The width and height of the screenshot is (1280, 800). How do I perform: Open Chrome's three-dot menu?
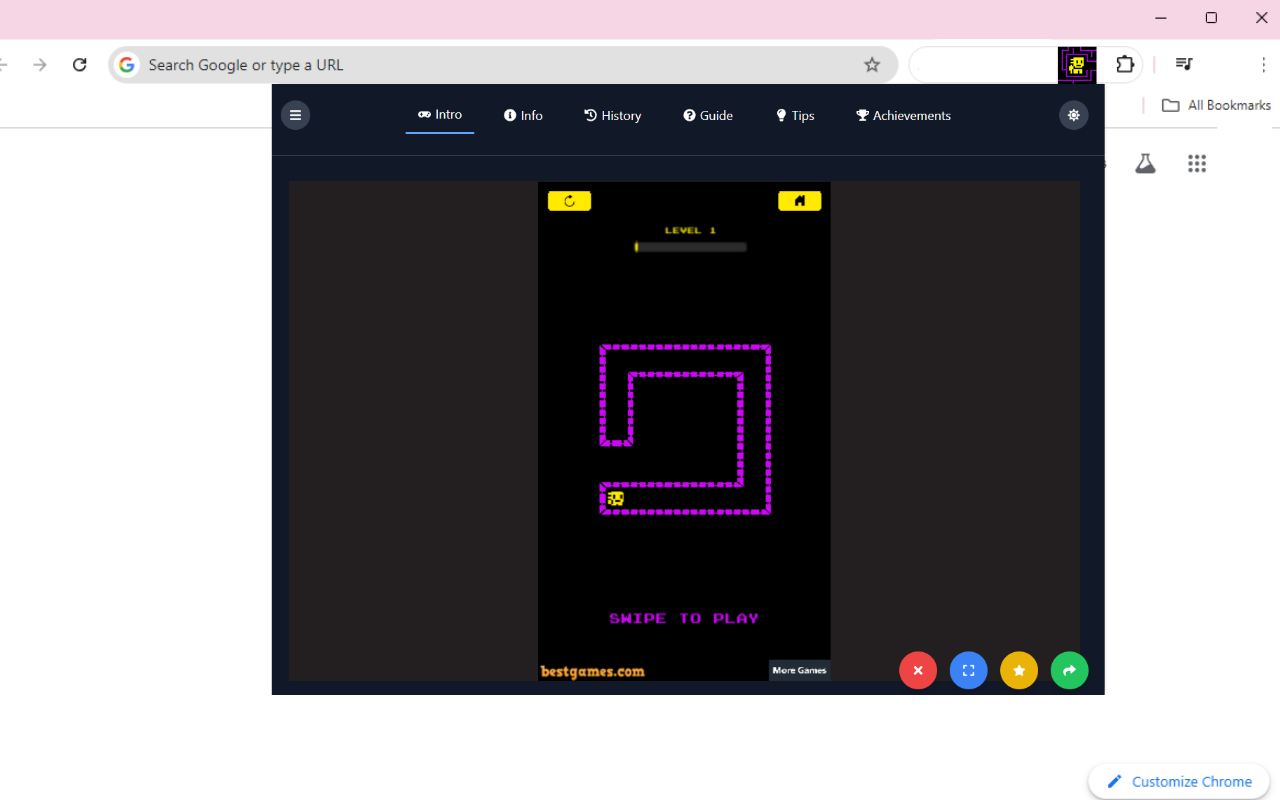(1264, 64)
